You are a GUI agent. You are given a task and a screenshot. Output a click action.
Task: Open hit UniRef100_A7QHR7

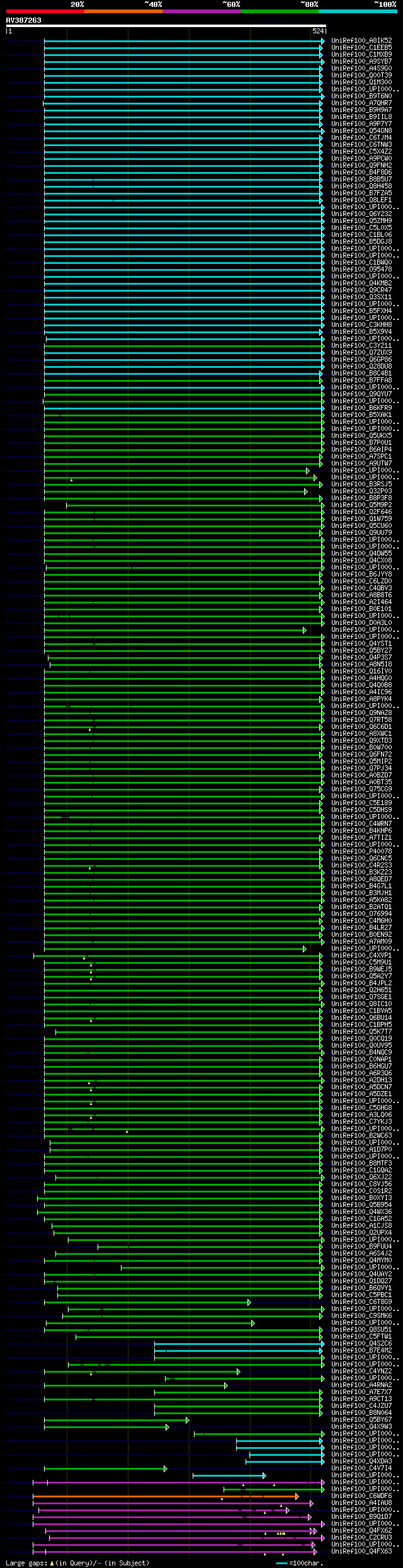(361, 103)
